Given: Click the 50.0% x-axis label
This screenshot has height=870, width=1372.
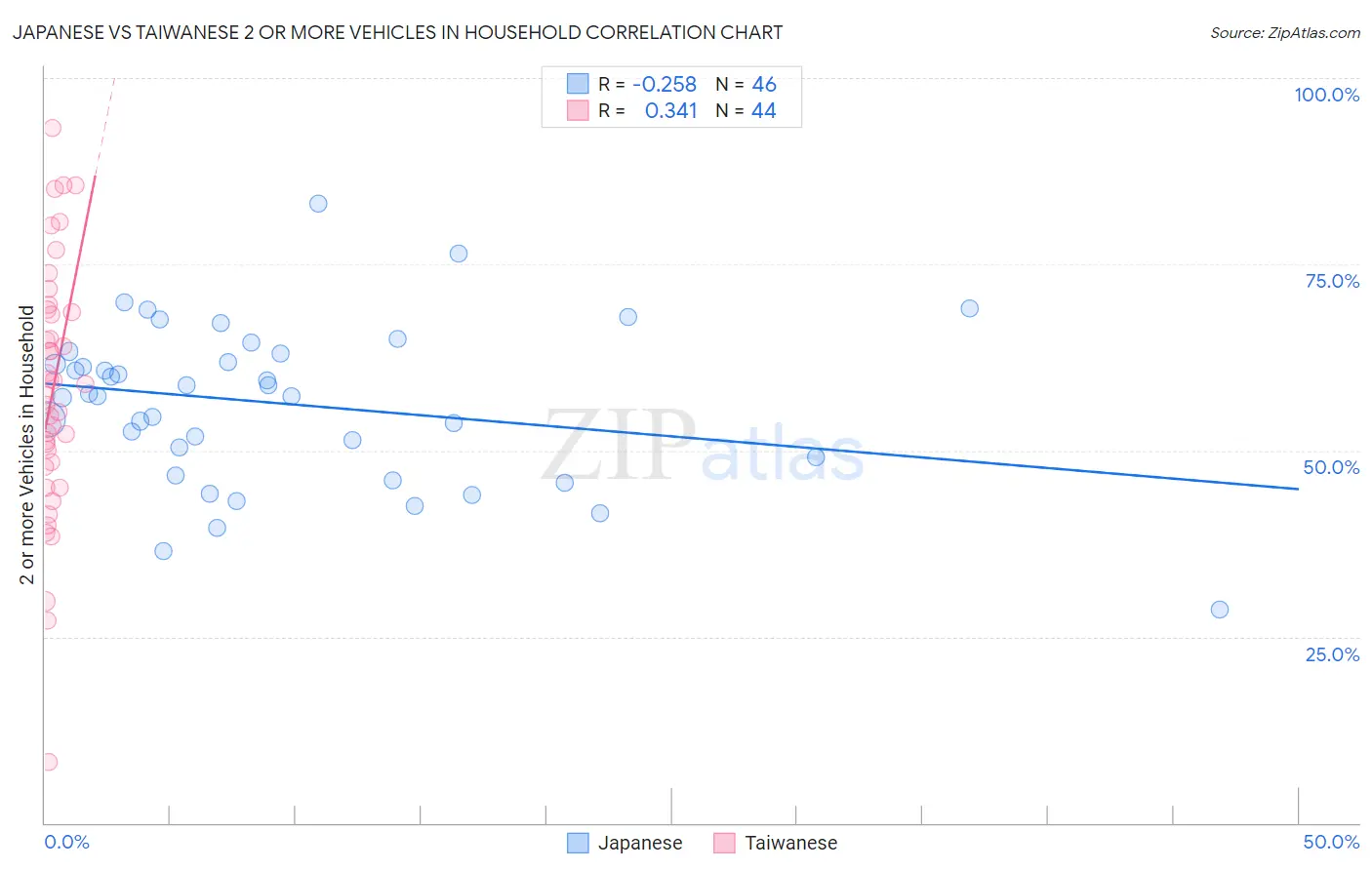Looking at the screenshot, I should [1331, 842].
